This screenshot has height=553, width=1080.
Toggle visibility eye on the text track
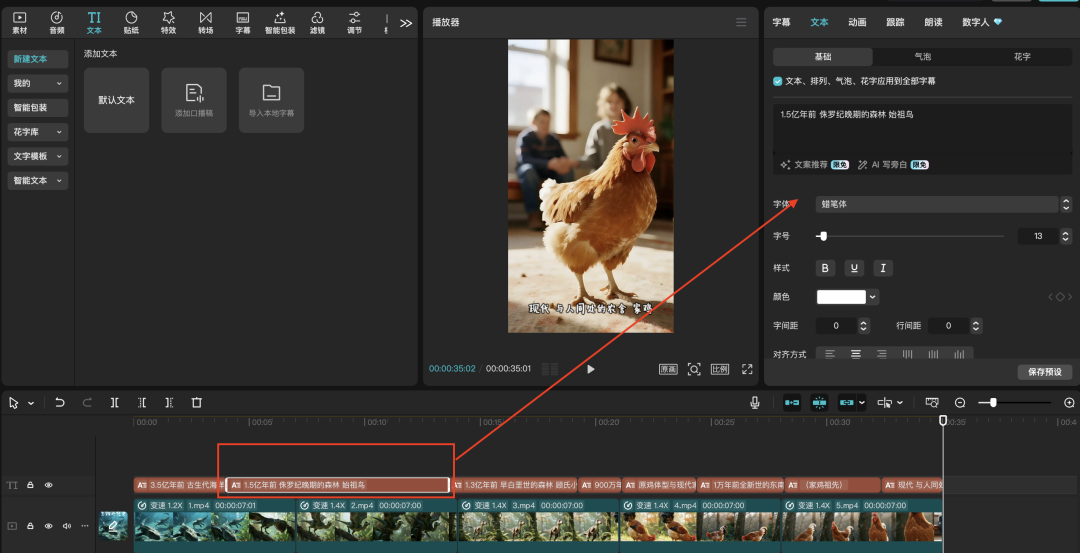point(48,485)
